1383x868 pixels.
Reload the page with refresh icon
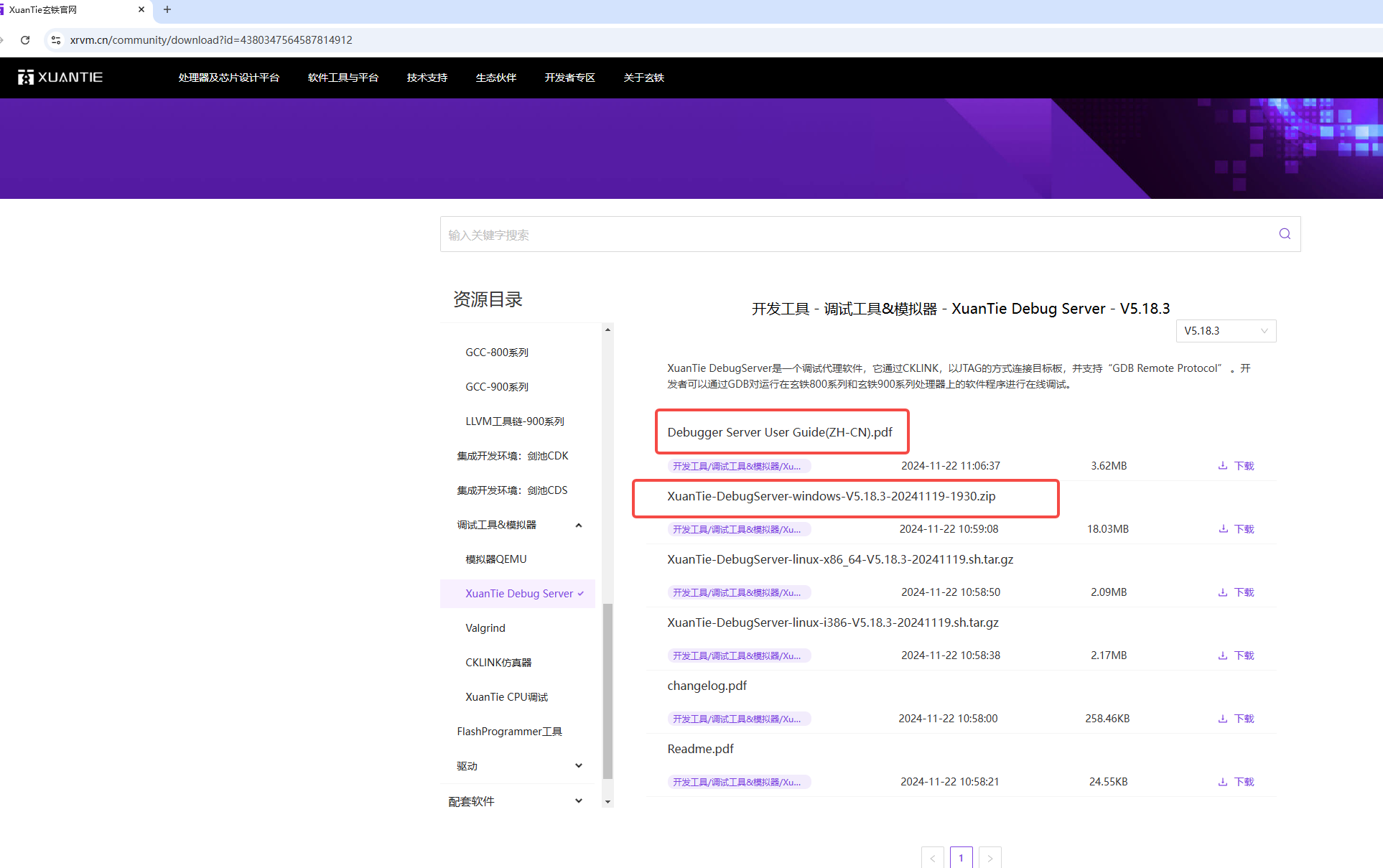click(25, 40)
